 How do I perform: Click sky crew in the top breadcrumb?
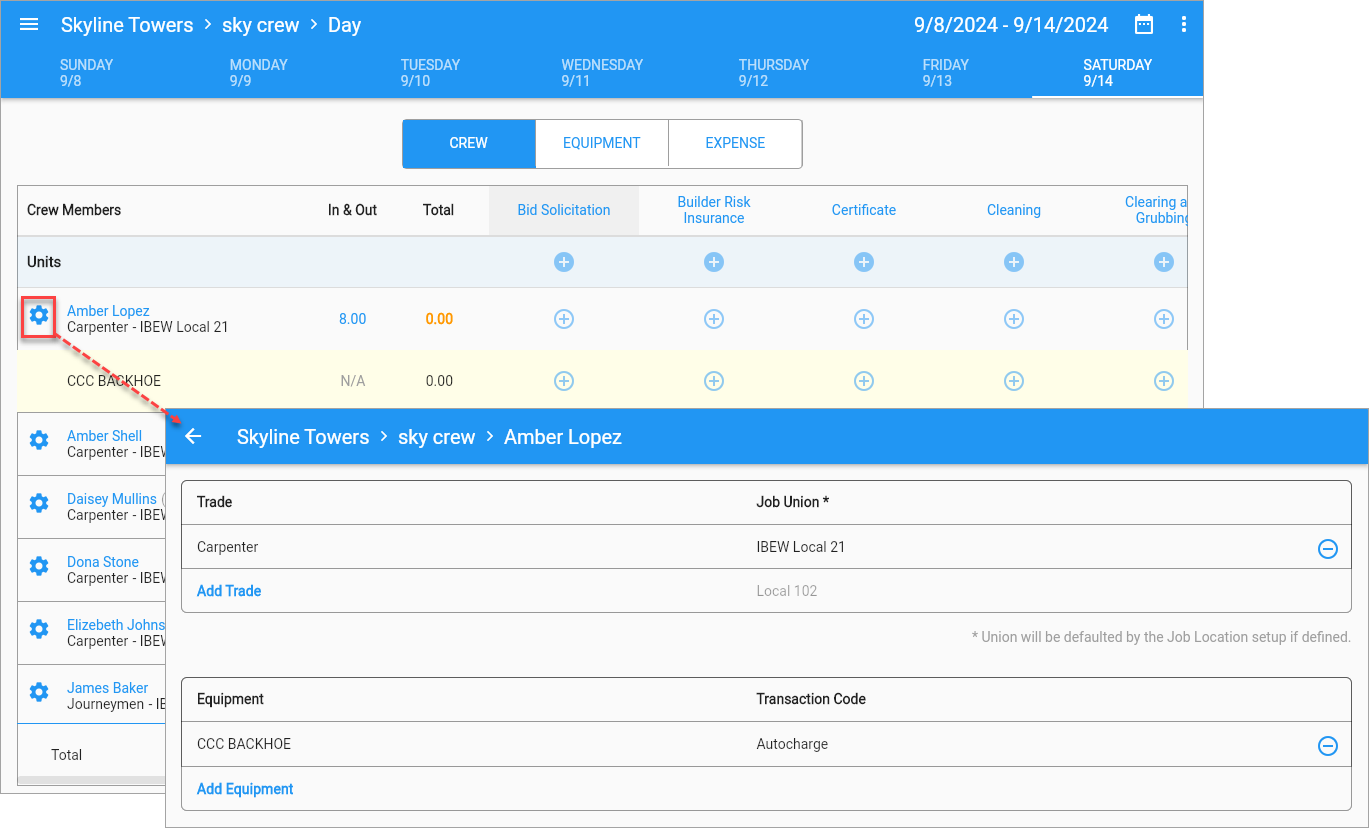pyautogui.click(x=260, y=25)
